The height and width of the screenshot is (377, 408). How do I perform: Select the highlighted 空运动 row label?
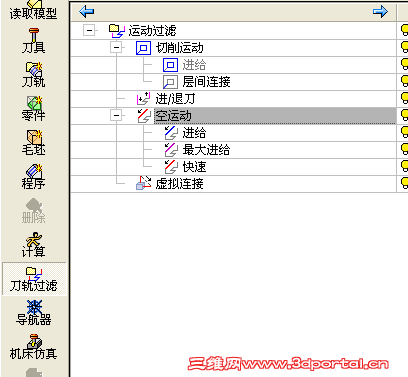174,116
